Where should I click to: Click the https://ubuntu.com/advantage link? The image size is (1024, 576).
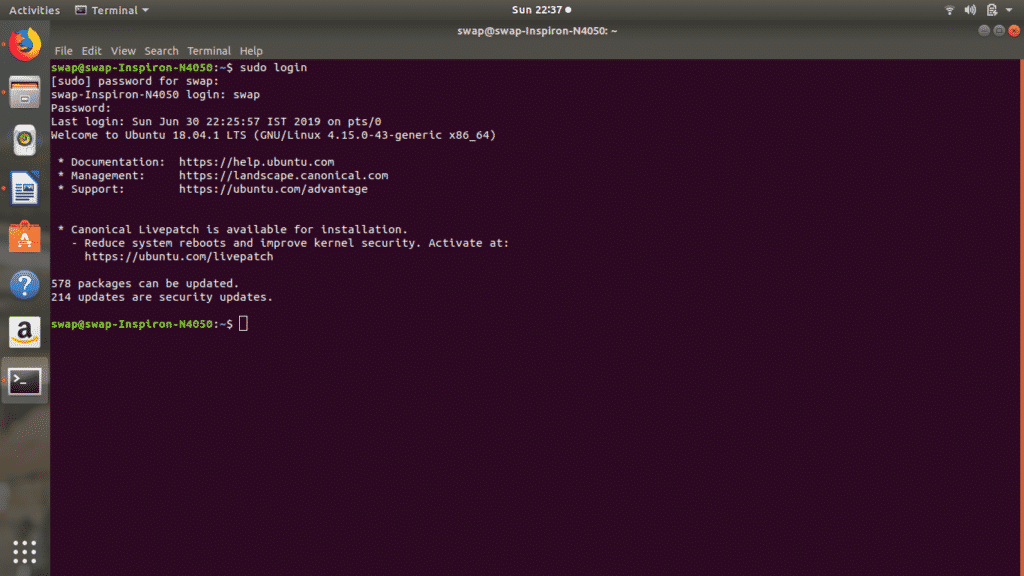[273, 189]
